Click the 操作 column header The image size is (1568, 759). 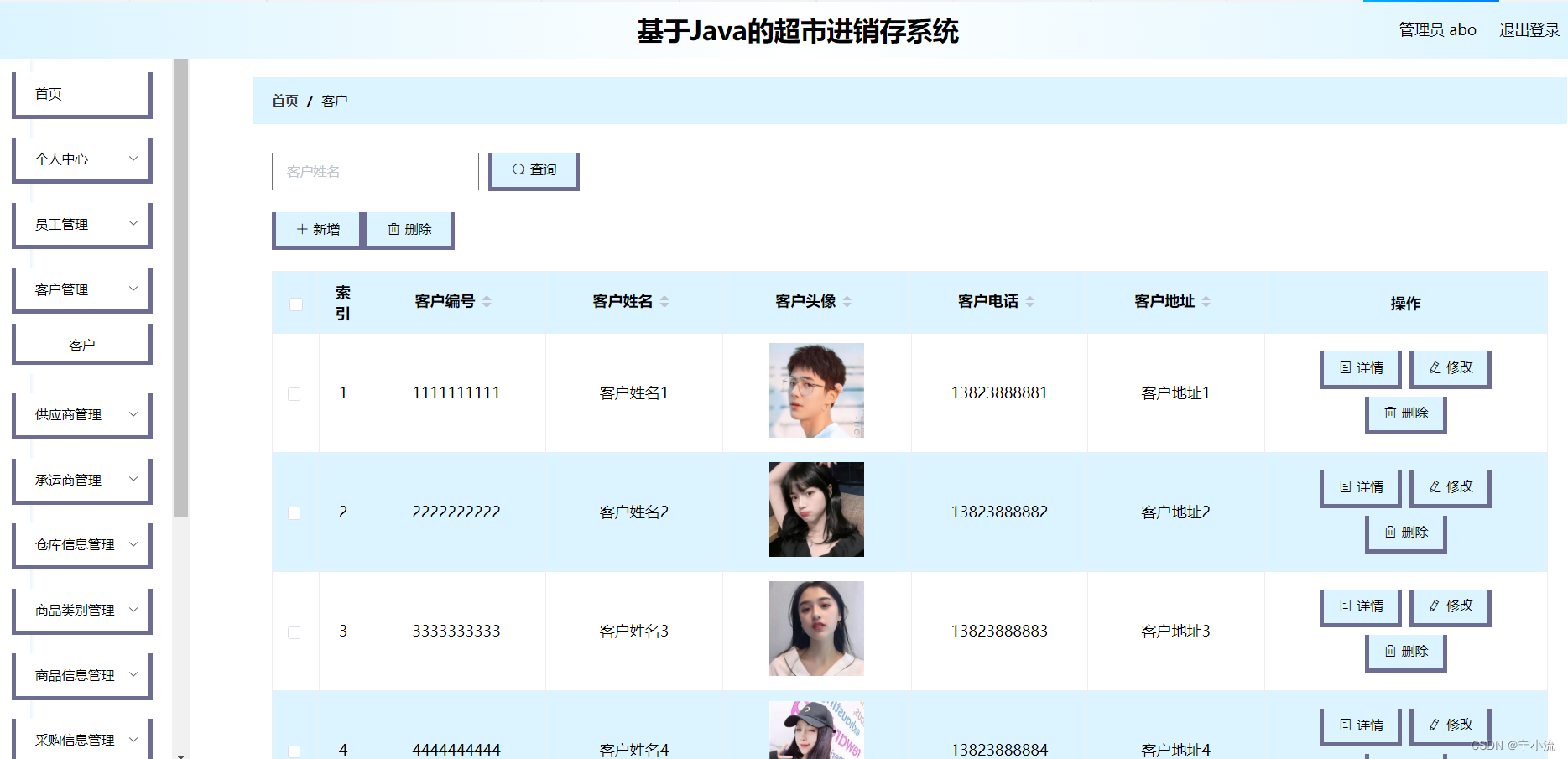coord(1405,304)
